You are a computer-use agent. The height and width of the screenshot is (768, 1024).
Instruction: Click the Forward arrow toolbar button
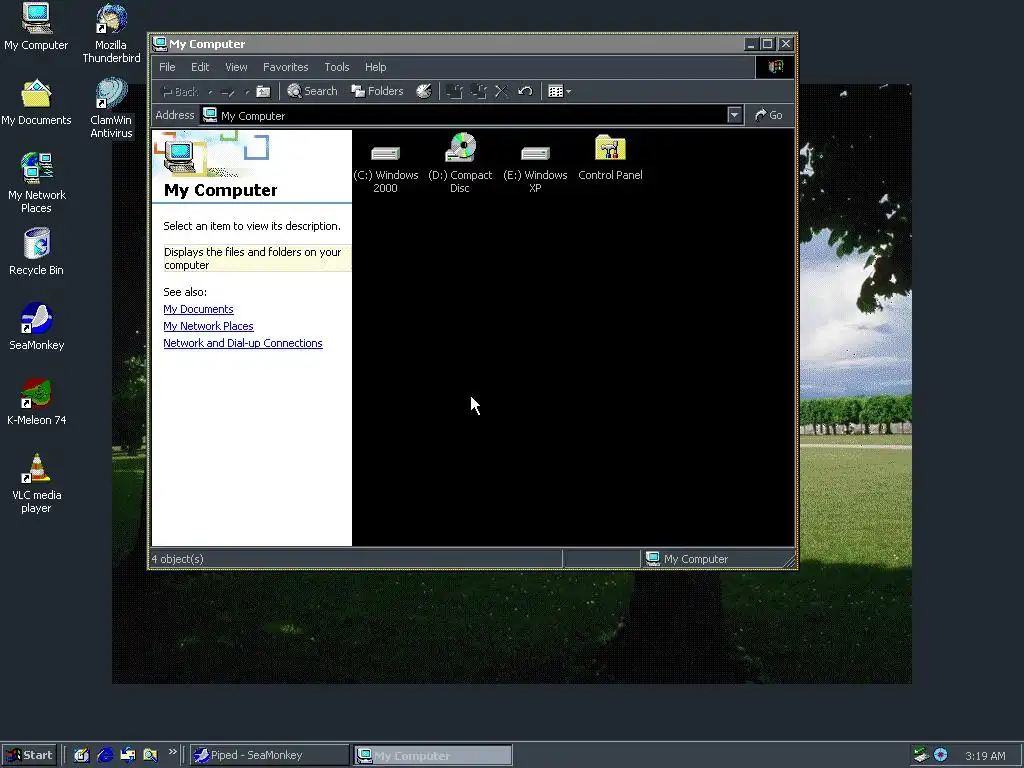pyautogui.click(x=228, y=91)
